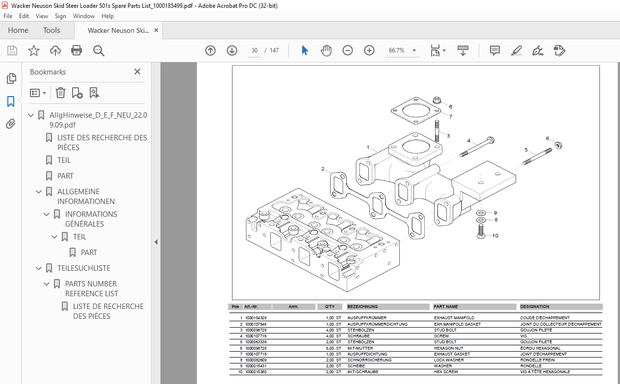
Task: Click DESIGNATION column header
Action: [561, 306]
